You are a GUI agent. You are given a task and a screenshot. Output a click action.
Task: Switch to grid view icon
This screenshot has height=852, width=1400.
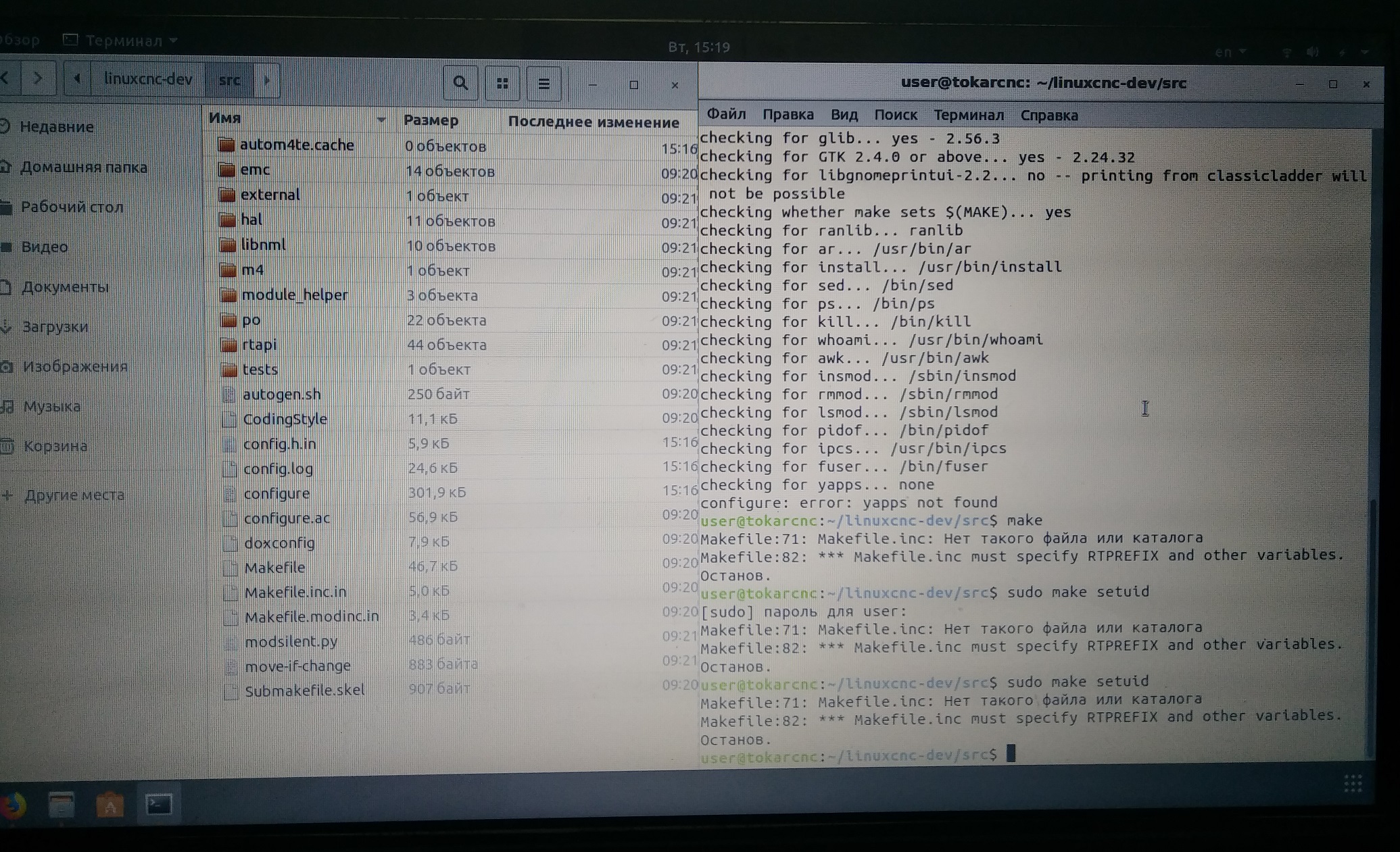[502, 84]
